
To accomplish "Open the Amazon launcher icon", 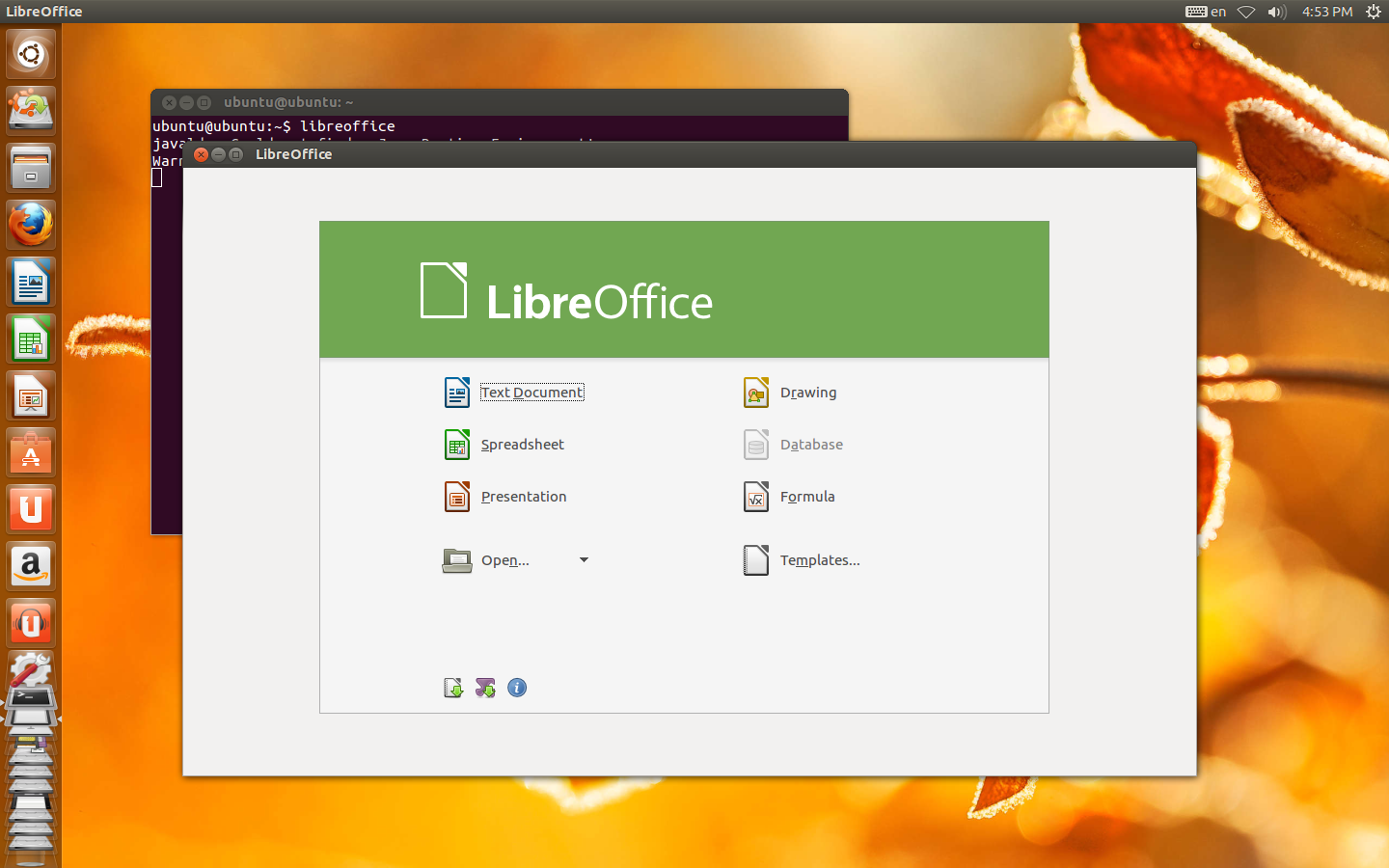I will click(x=31, y=566).
